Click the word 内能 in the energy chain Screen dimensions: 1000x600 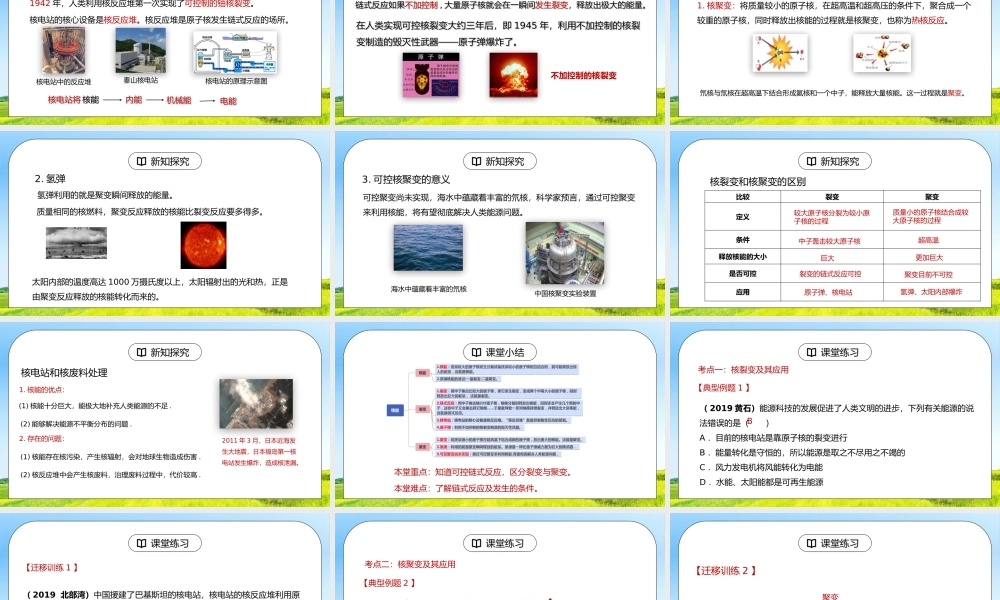[x=134, y=100]
